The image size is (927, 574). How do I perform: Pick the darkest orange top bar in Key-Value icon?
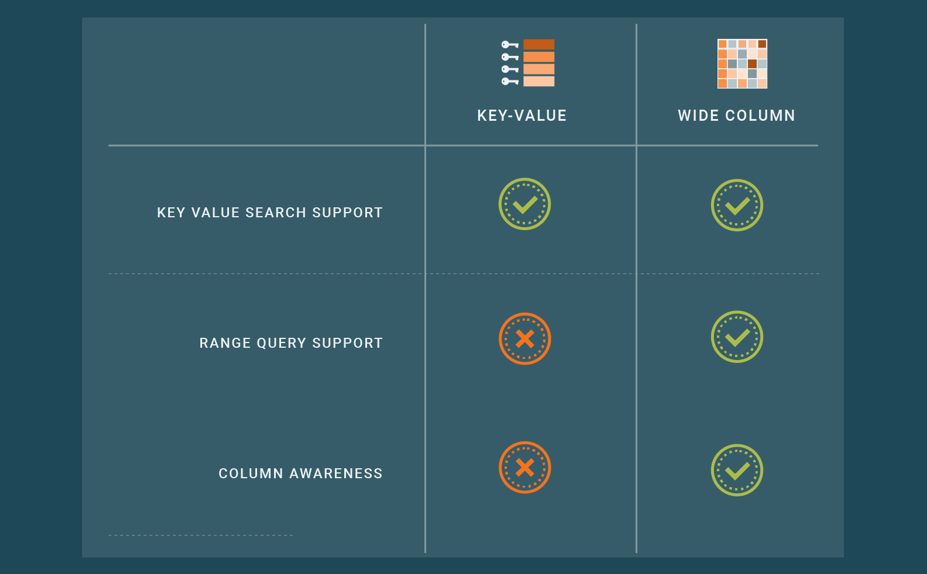539,45
